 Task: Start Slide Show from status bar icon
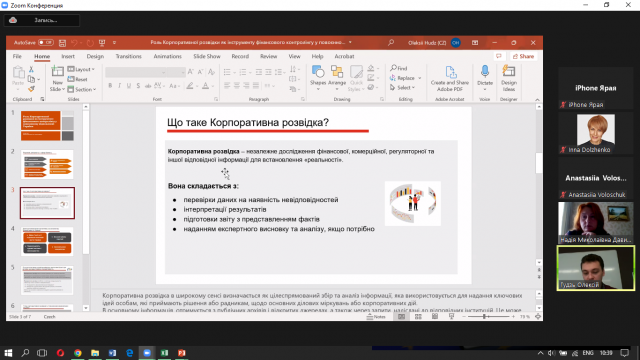[x=451, y=317]
